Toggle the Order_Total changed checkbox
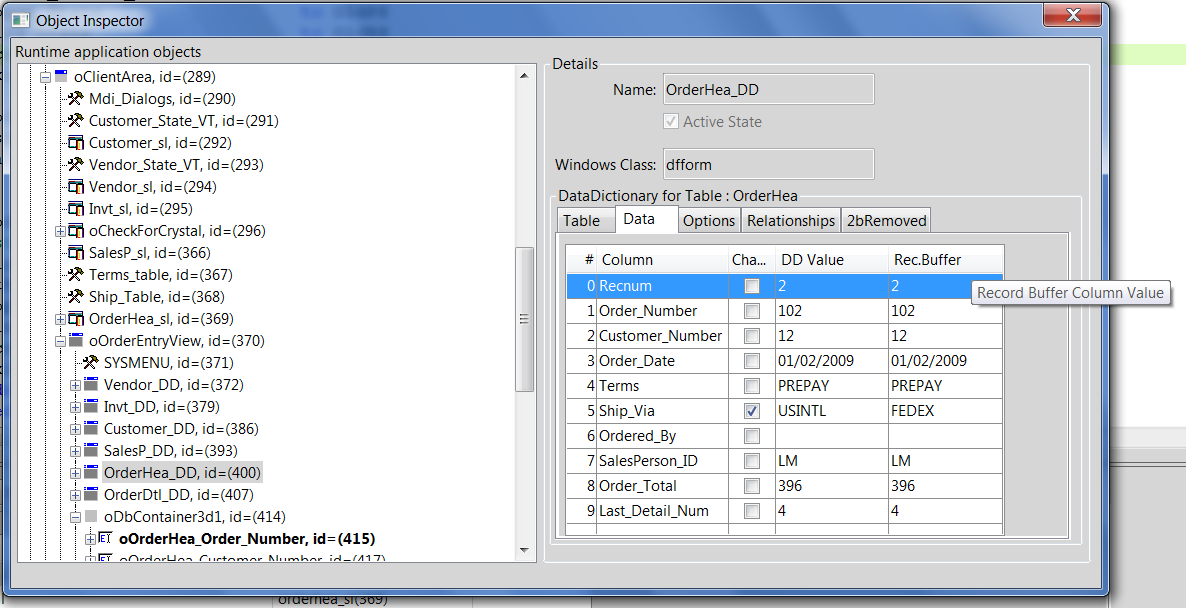Image resolution: width=1186 pixels, height=608 pixels. click(x=752, y=486)
